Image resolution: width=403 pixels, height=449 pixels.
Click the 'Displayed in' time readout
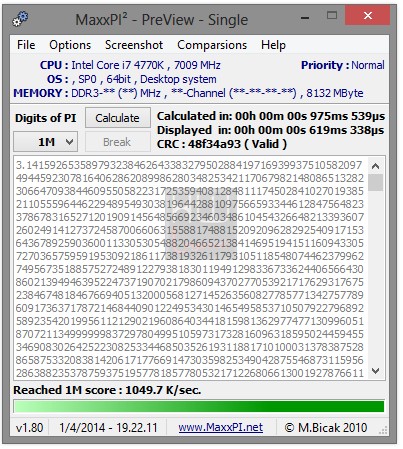[271, 130]
